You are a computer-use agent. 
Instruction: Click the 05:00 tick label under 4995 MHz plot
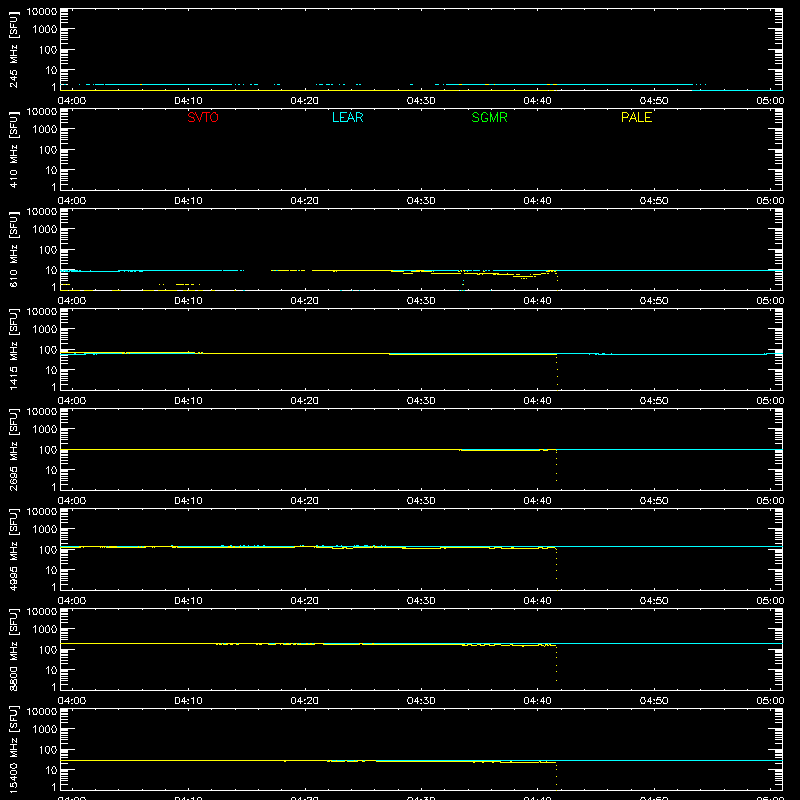770,601
